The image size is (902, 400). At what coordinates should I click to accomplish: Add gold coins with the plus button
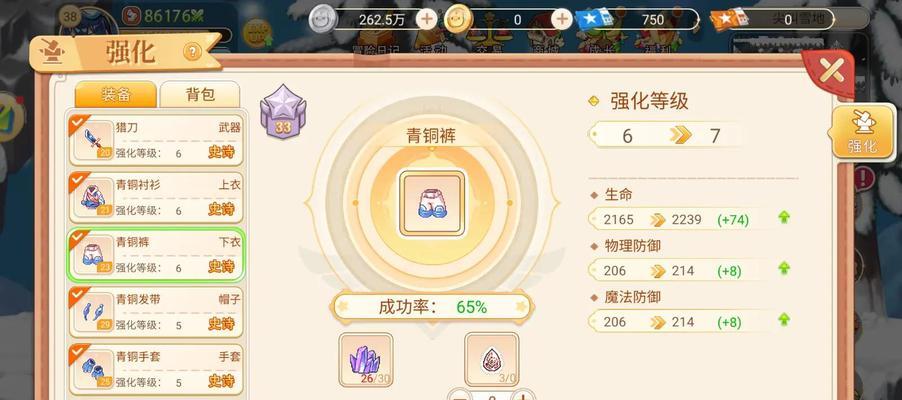coord(562,20)
